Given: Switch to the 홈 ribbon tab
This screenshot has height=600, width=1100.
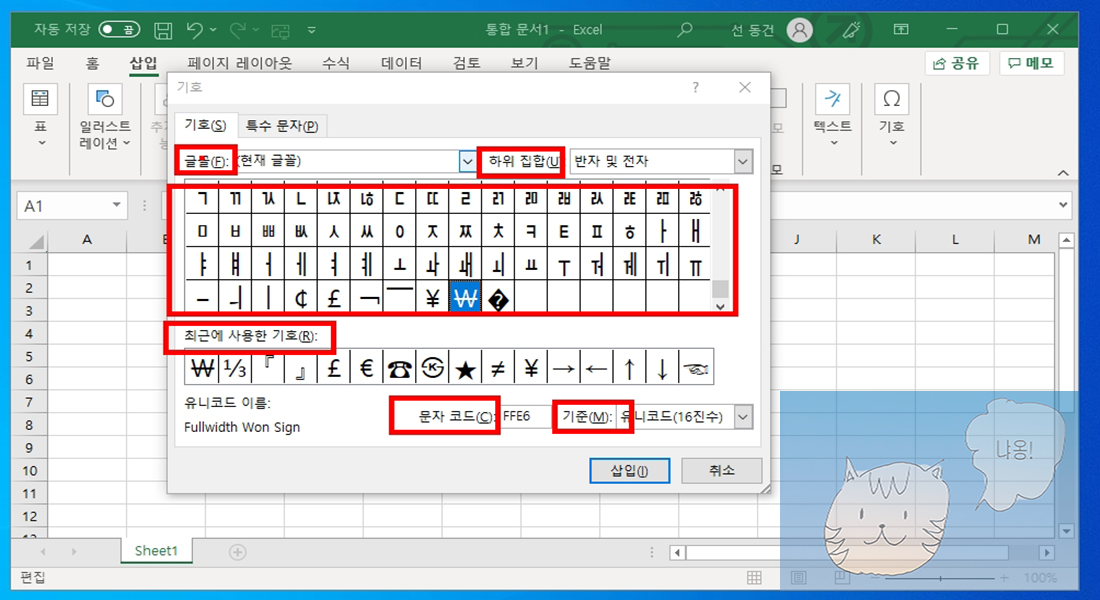Looking at the screenshot, I should click(93, 63).
